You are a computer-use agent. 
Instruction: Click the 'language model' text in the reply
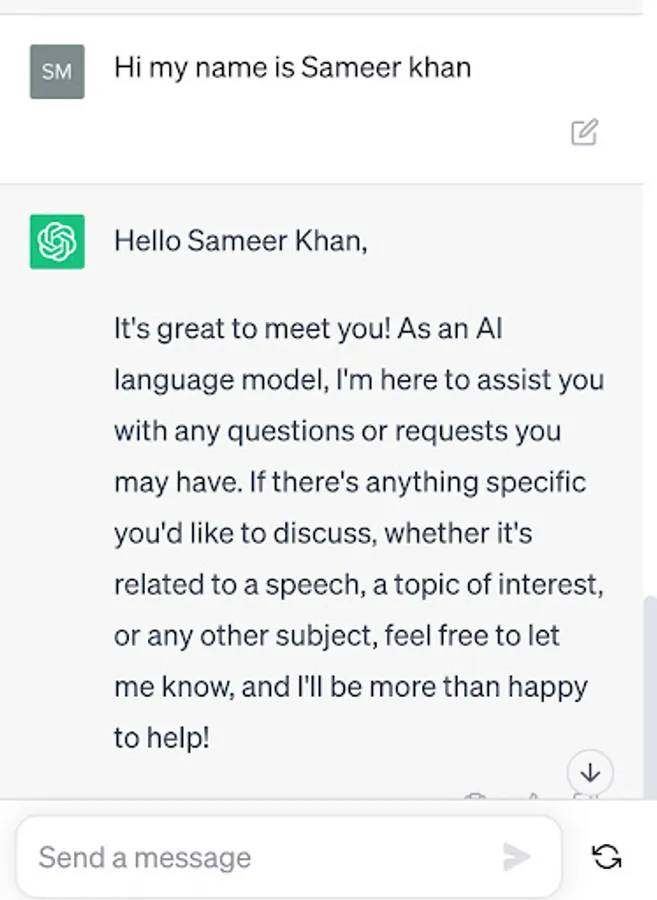204,381
